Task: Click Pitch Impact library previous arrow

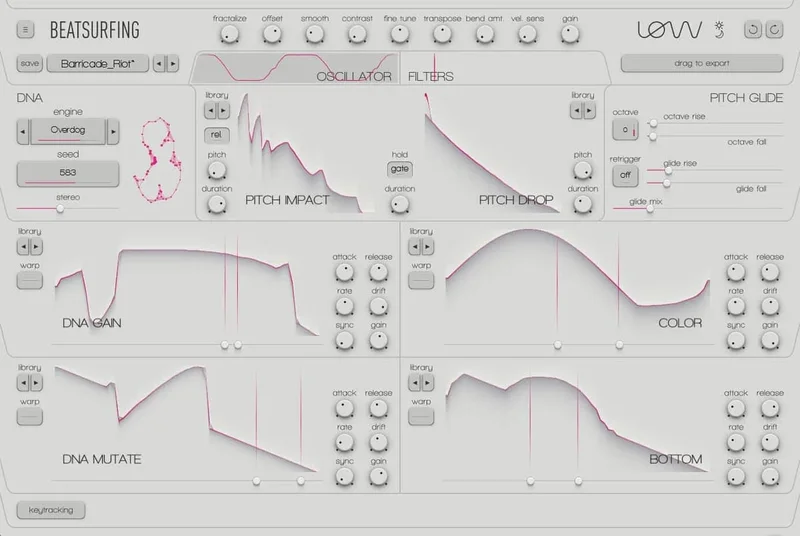Action: [x=210, y=110]
